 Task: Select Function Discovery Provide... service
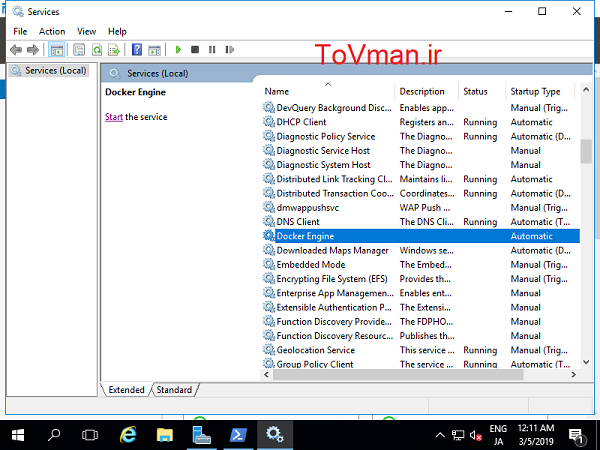click(x=334, y=321)
